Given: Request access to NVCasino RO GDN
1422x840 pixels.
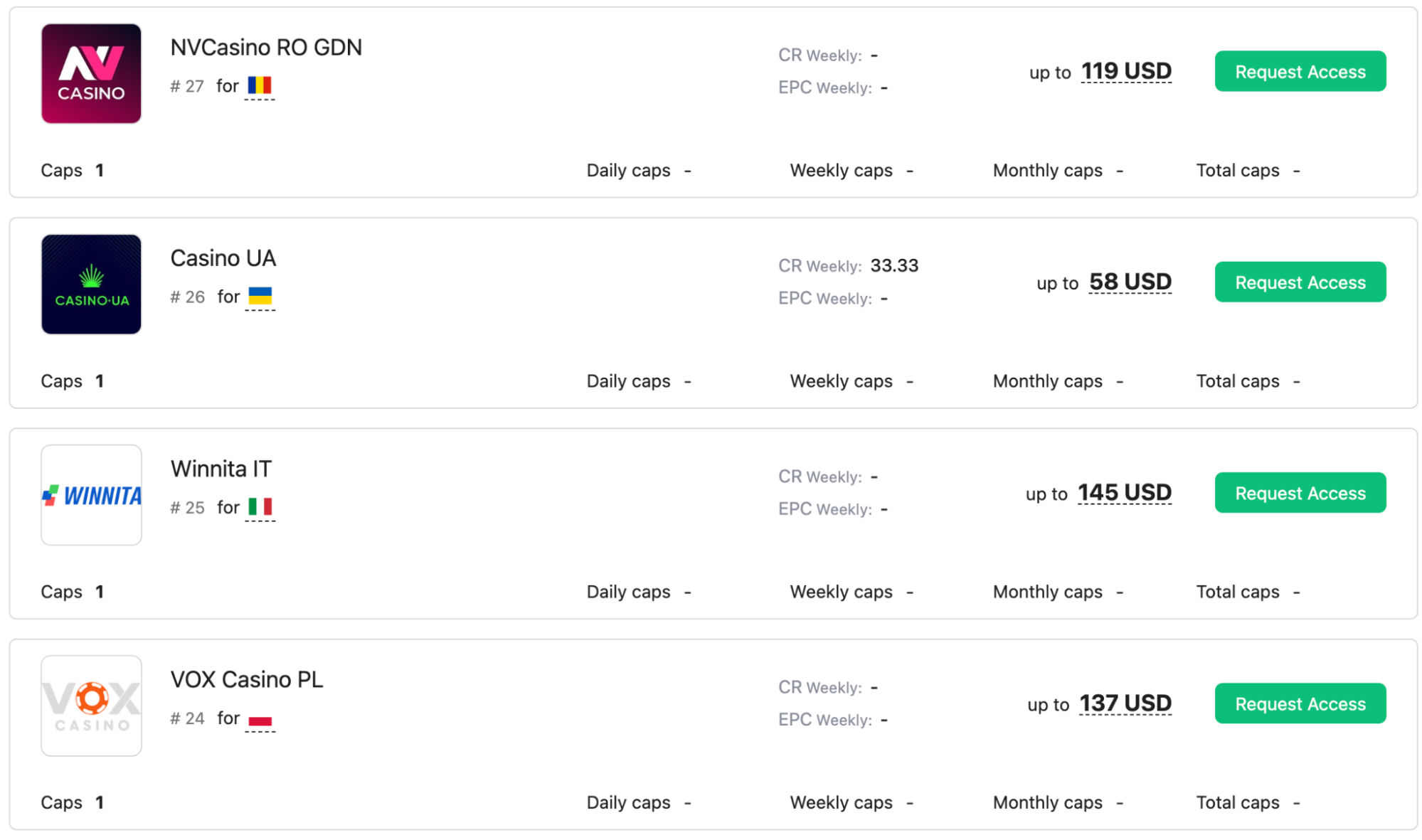Looking at the screenshot, I should click(x=1300, y=71).
